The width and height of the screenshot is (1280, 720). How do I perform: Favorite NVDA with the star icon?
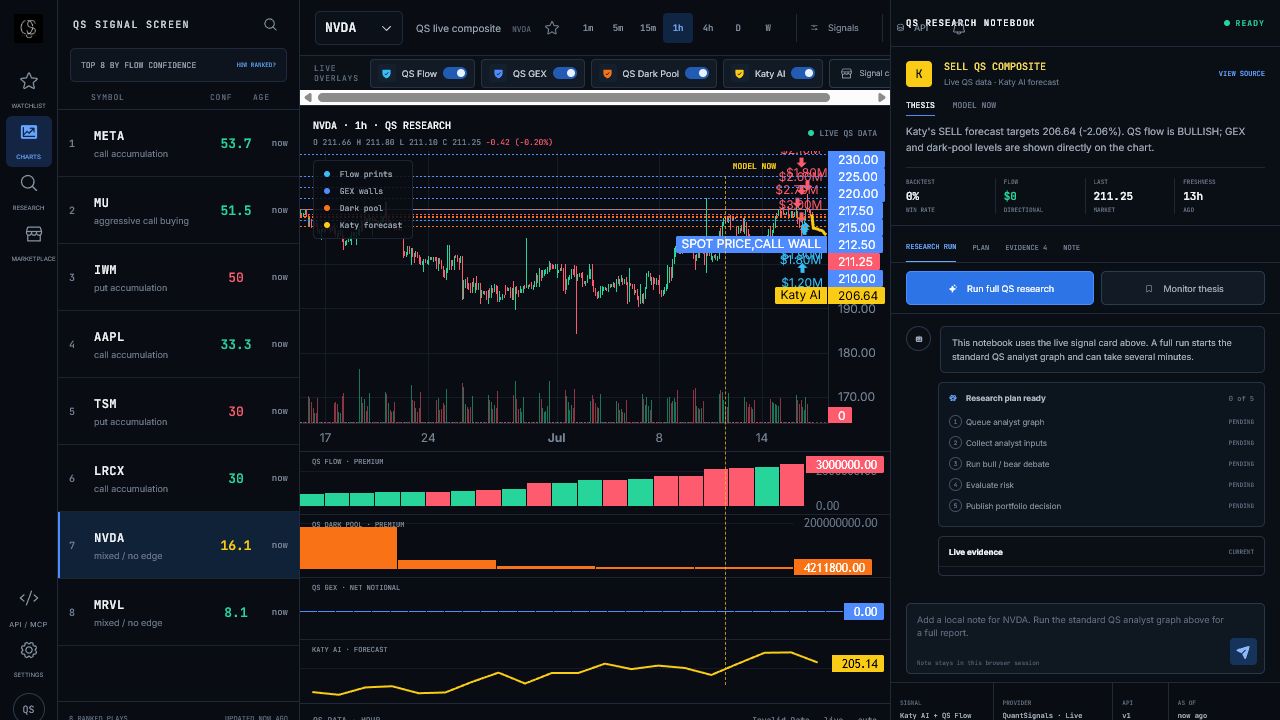pyautogui.click(x=552, y=28)
